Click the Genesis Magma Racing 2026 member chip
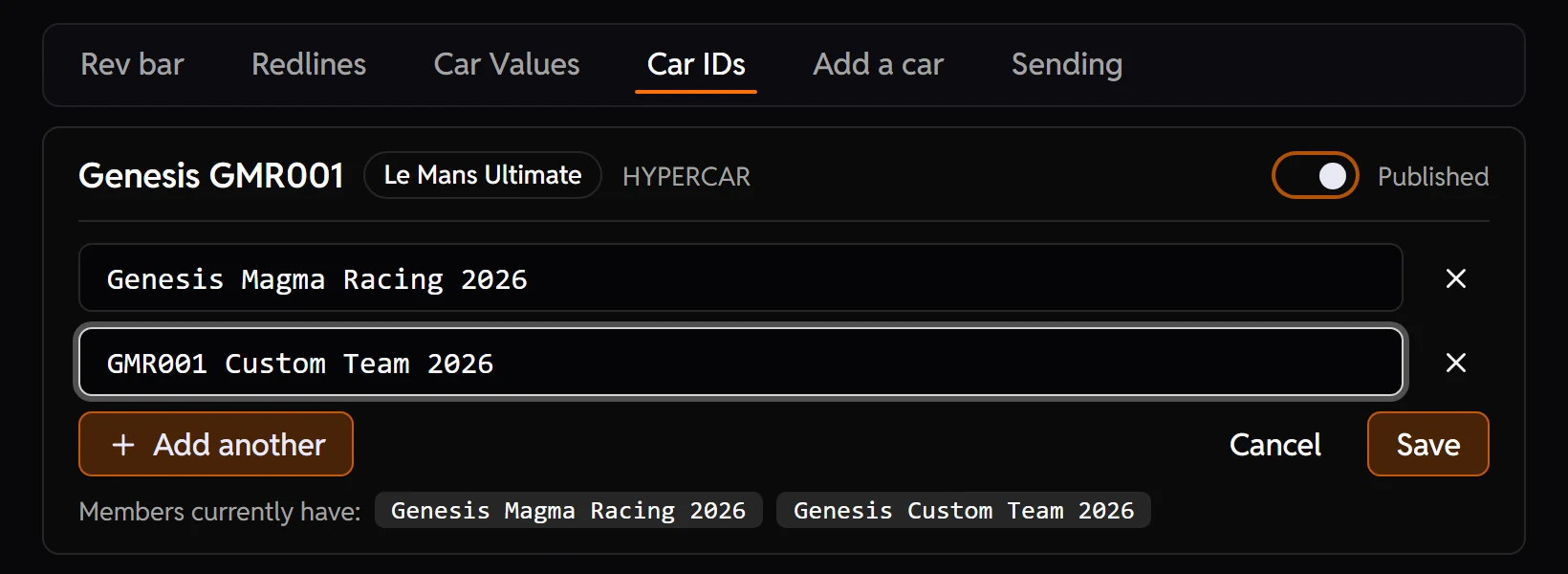 (x=569, y=510)
